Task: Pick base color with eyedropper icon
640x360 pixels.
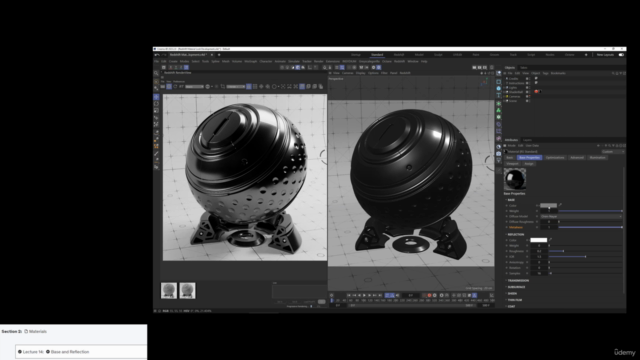Action: 560,205
